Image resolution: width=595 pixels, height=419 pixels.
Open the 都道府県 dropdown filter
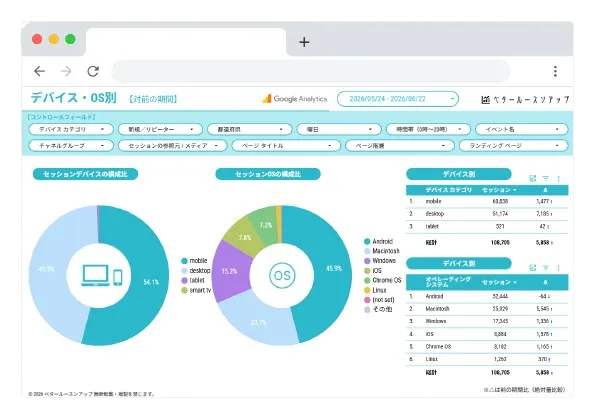(x=250, y=129)
